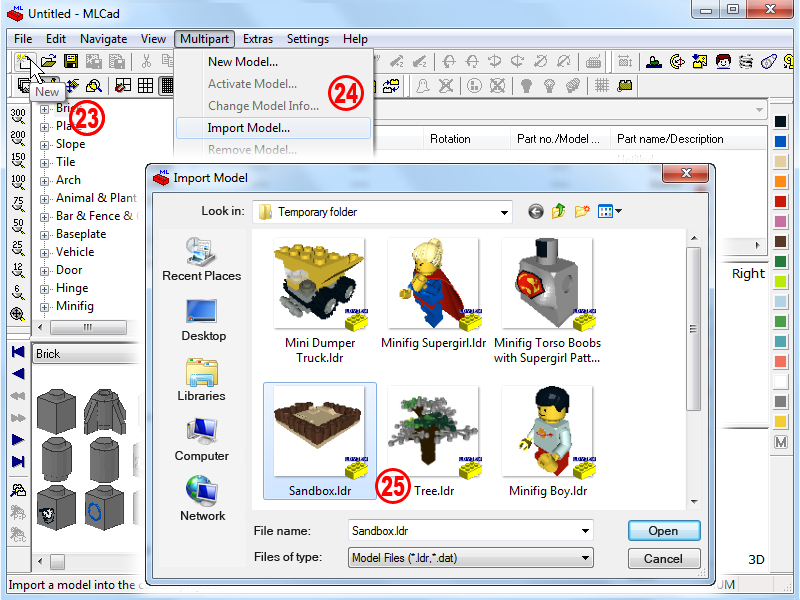Select the coarse grid toolbar icon

tap(145, 85)
